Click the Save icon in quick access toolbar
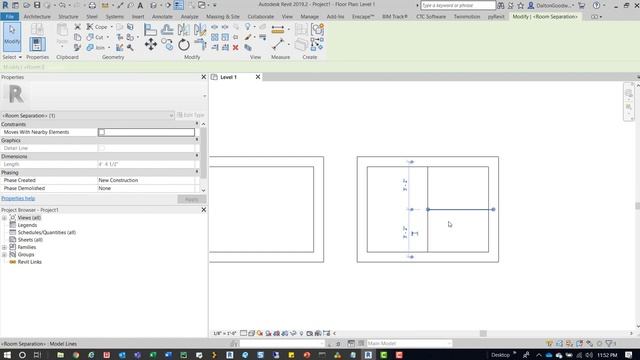The height and width of the screenshot is (360, 640). point(37,5)
